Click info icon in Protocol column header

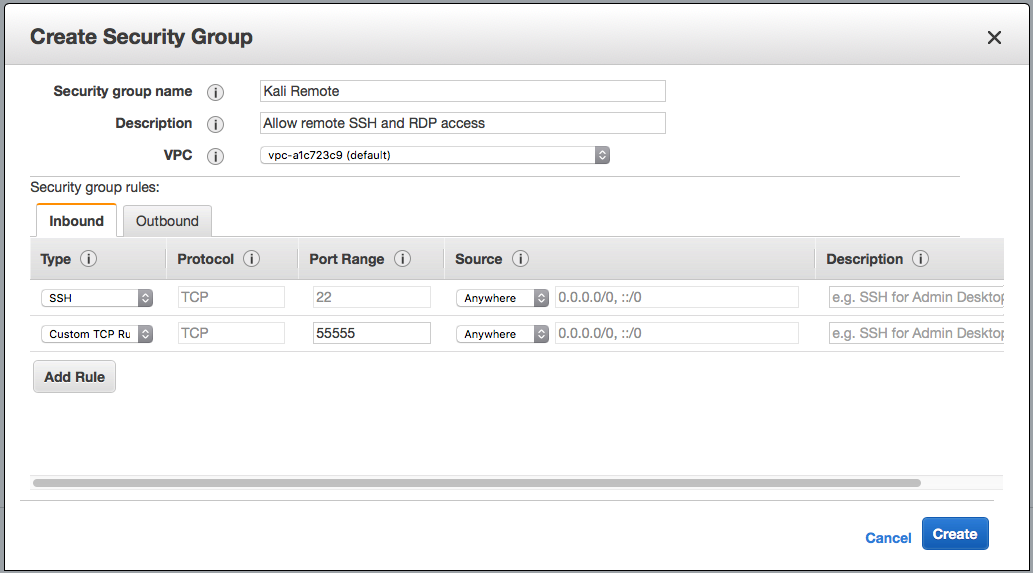pyautogui.click(x=252, y=259)
